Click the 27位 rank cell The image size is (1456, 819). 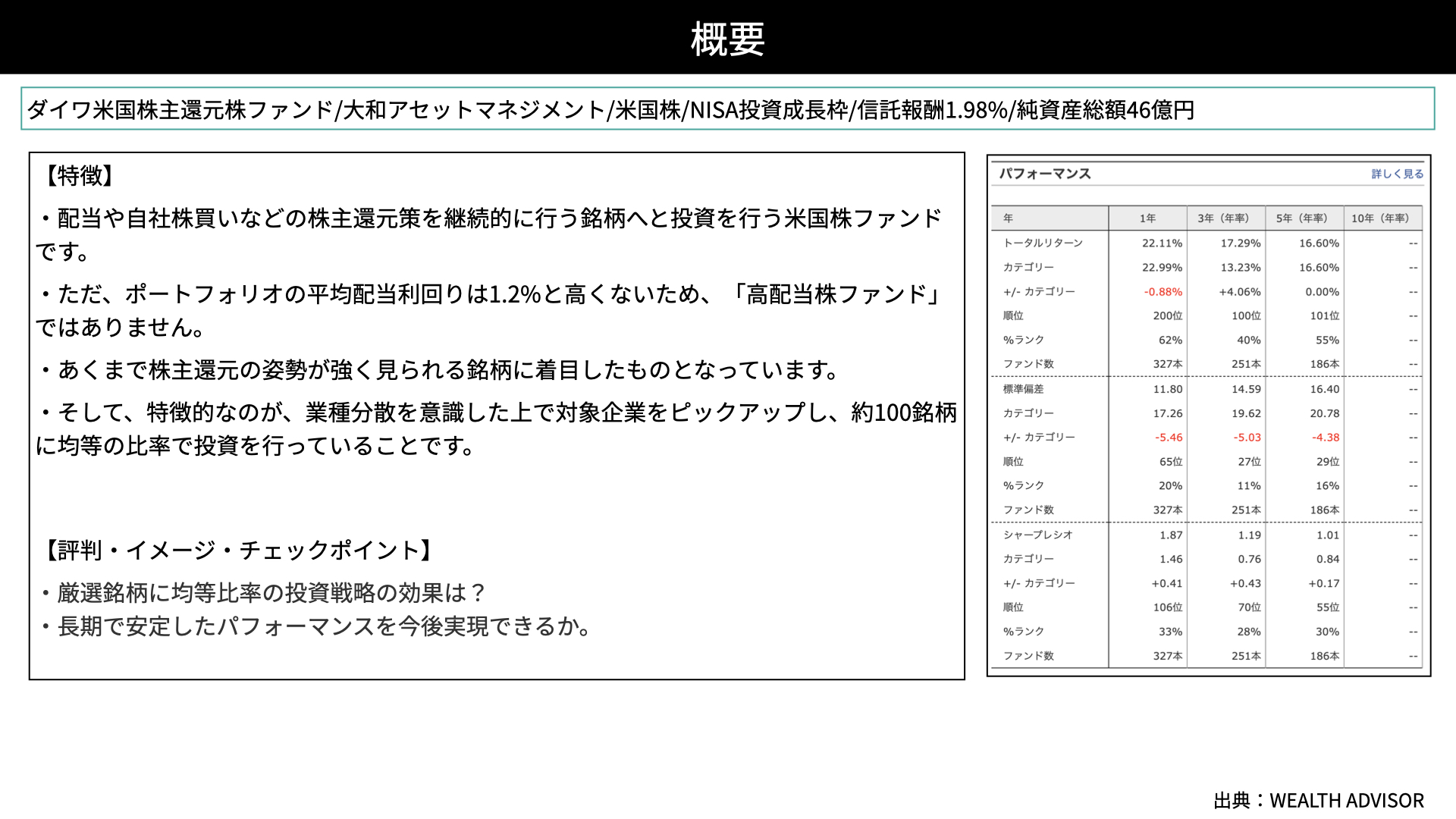coord(1250,462)
